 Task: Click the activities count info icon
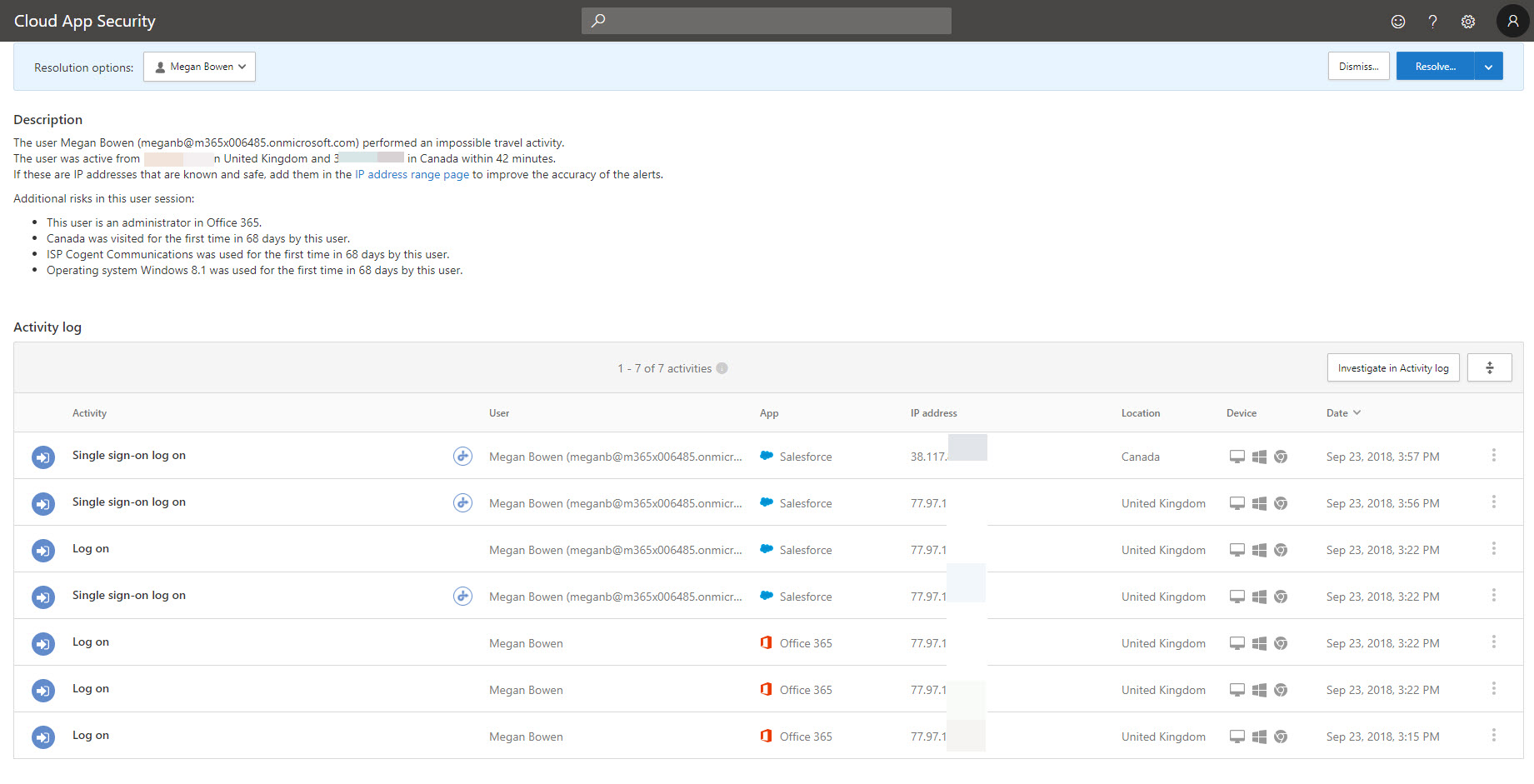pos(722,368)
